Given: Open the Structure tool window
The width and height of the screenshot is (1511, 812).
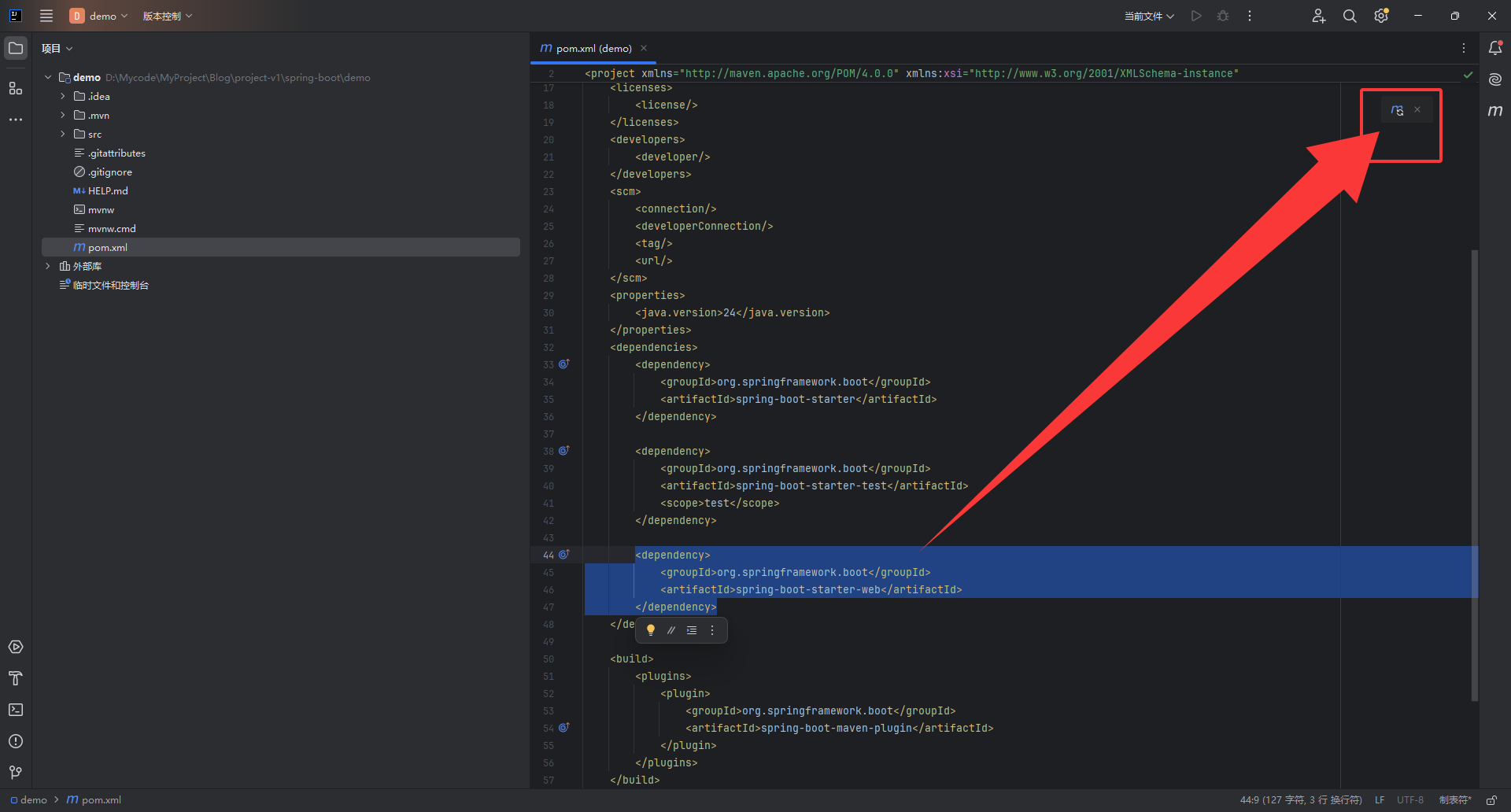Looking at the screenshot, I should tap(16, 88).
